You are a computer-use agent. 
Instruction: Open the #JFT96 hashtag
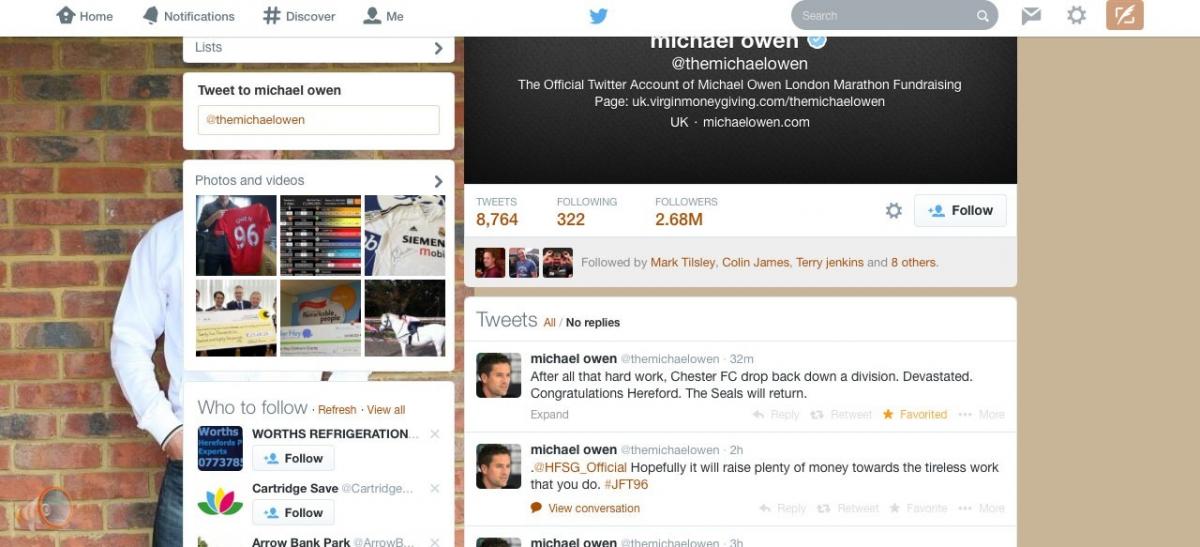tap(626, 484)
